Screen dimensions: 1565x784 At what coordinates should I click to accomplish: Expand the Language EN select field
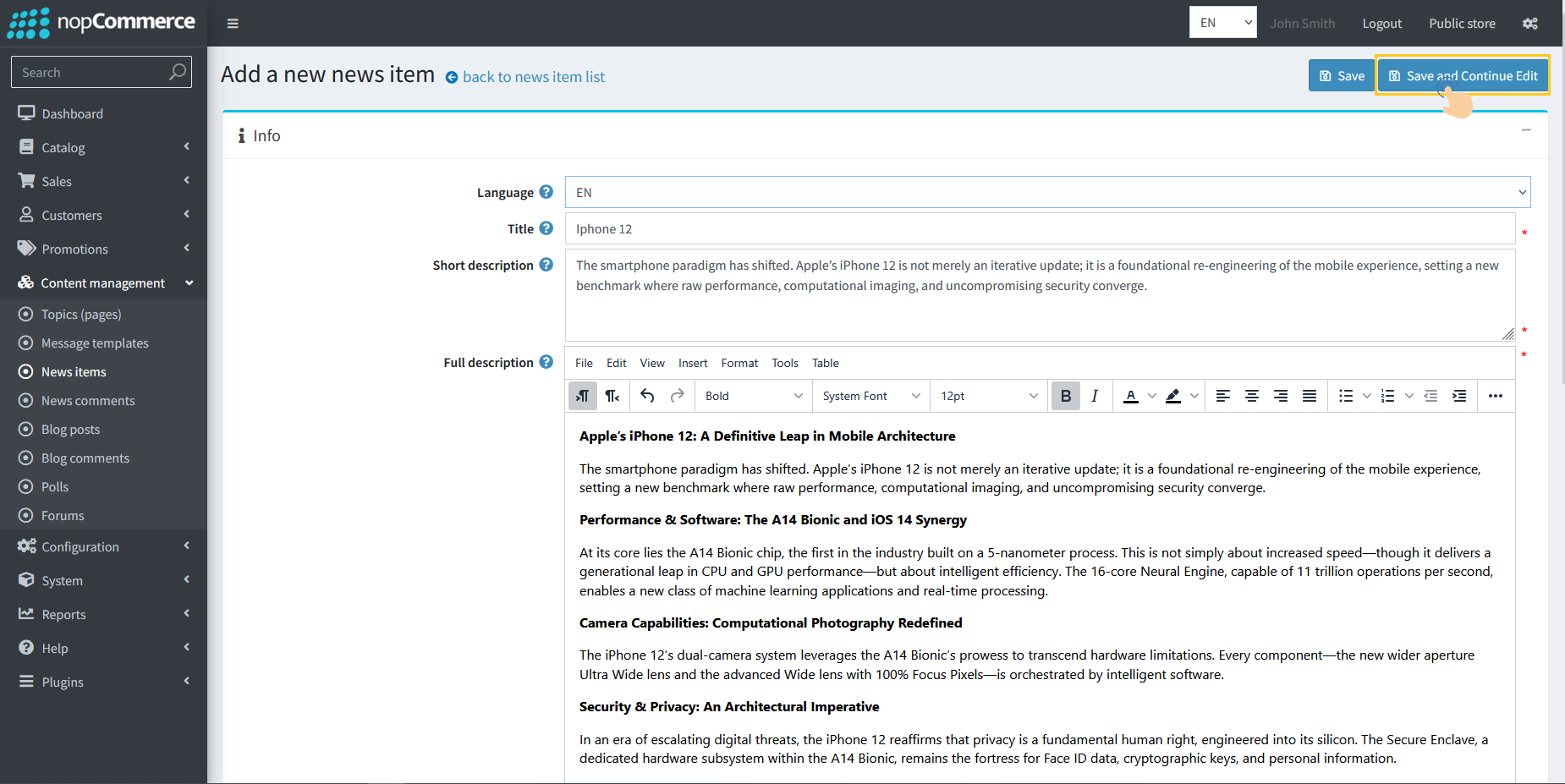pos(1047,192)
